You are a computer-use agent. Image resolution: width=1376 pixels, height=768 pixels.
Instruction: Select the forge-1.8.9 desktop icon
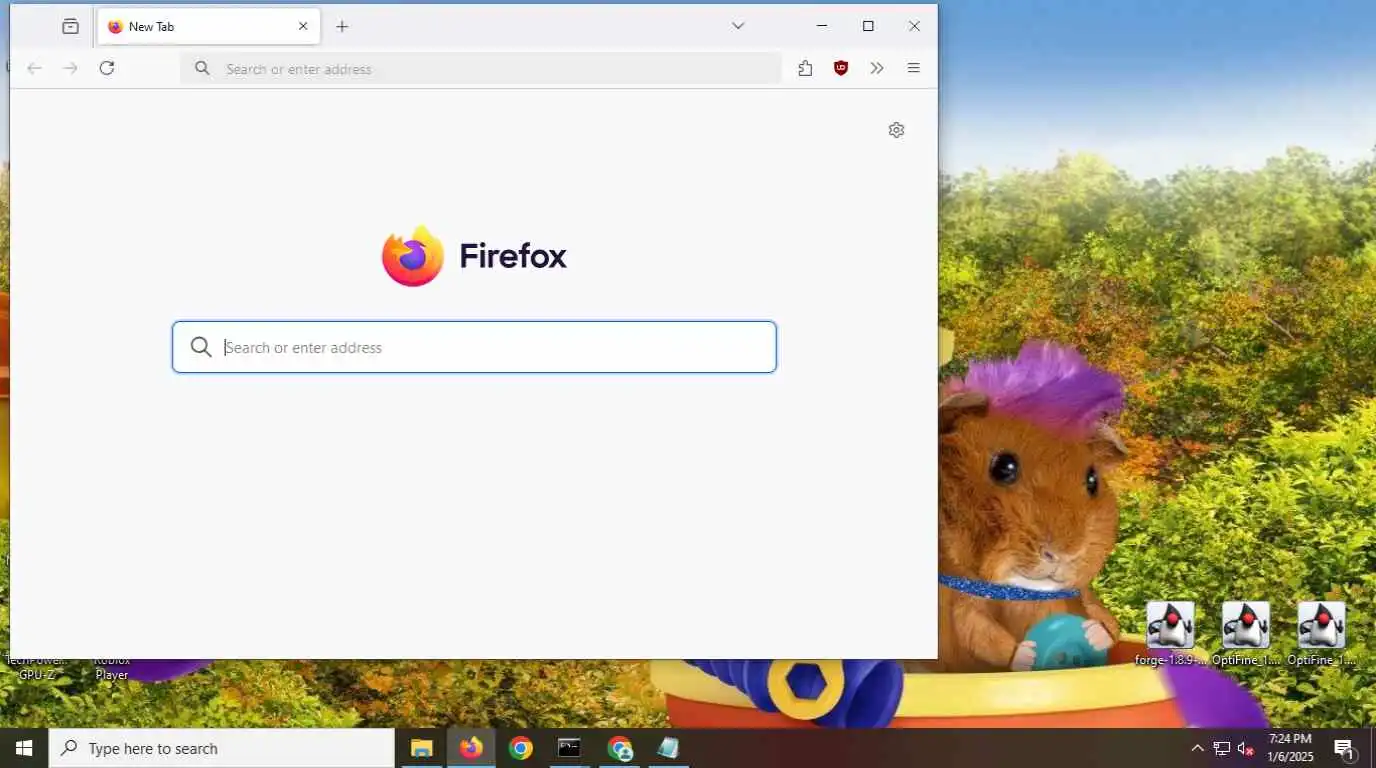coord(1169,634)
